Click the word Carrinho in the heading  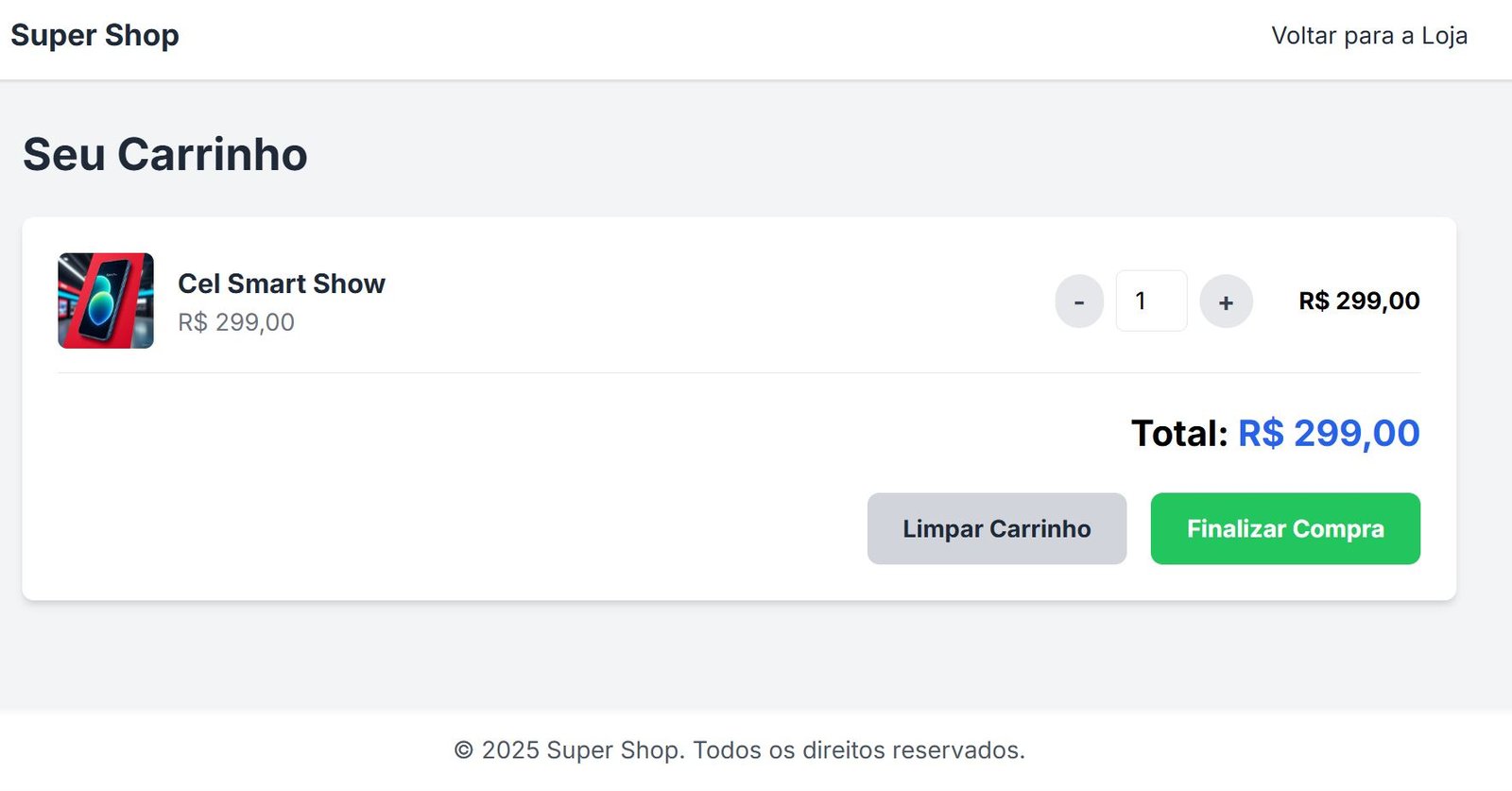pos(213,154)
